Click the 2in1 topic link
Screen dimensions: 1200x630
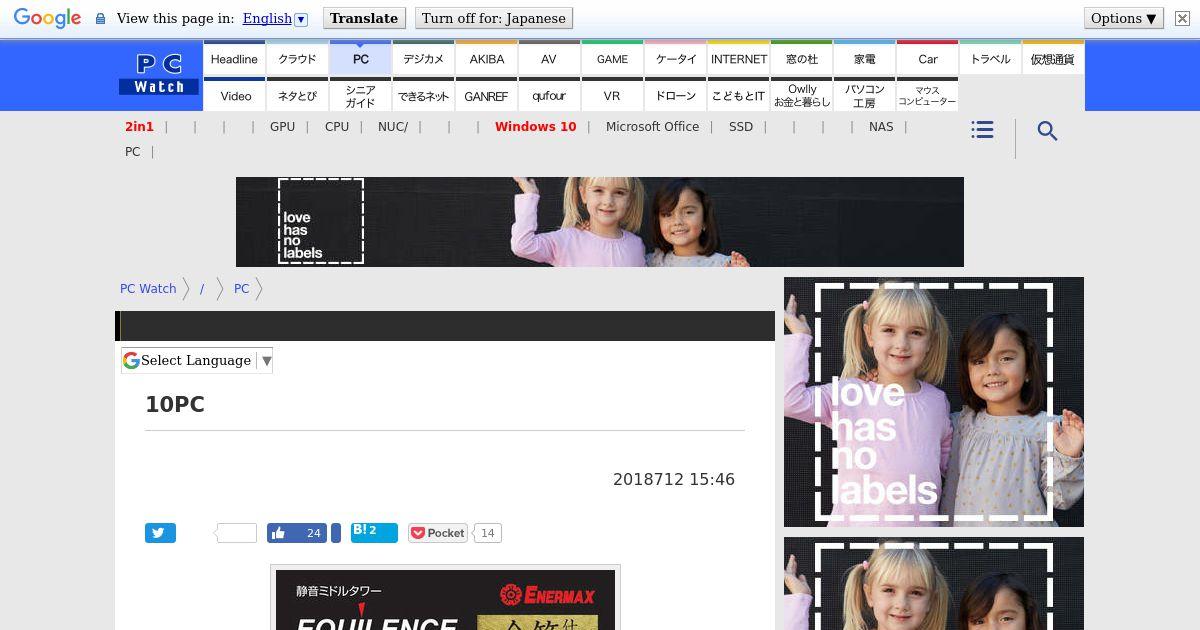coord(139,127)
